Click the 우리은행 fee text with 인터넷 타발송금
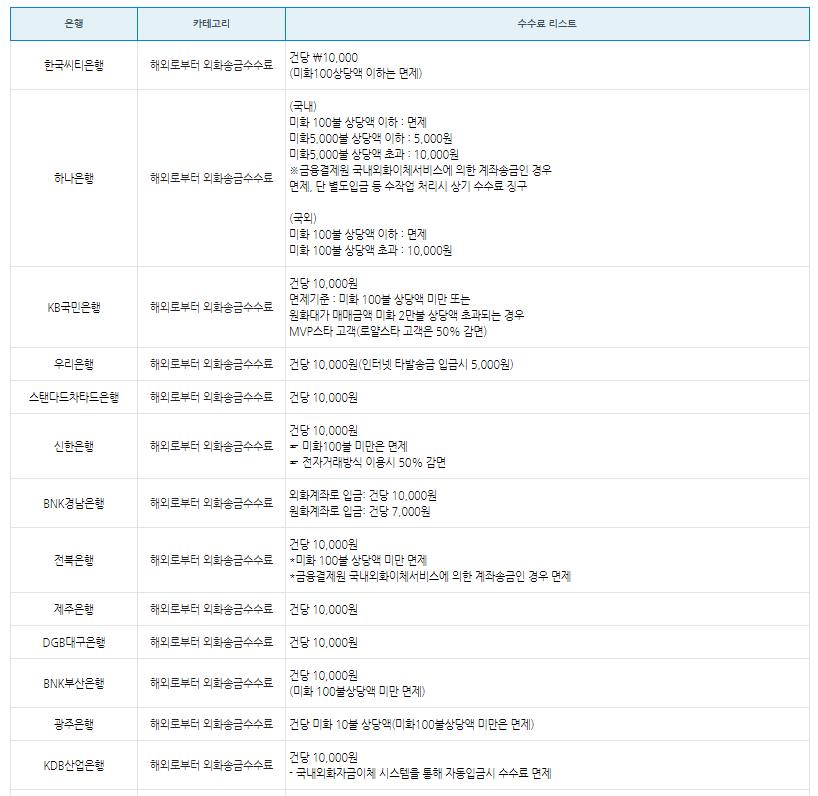This screenshot has width=818, height=796. (402, 364)
